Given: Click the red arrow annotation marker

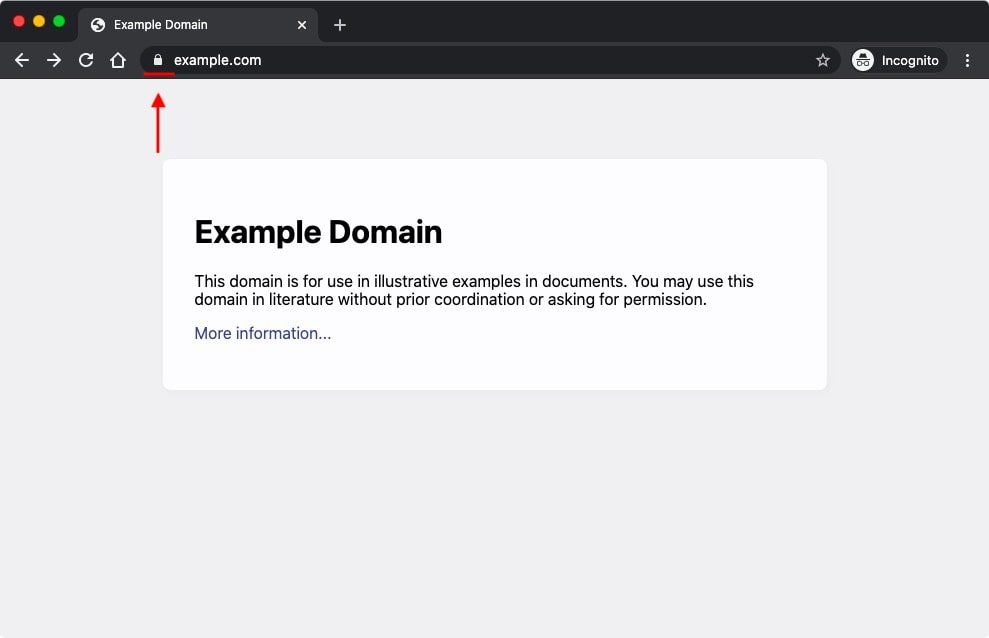Looking at the screenshot, I should point(158,120).
